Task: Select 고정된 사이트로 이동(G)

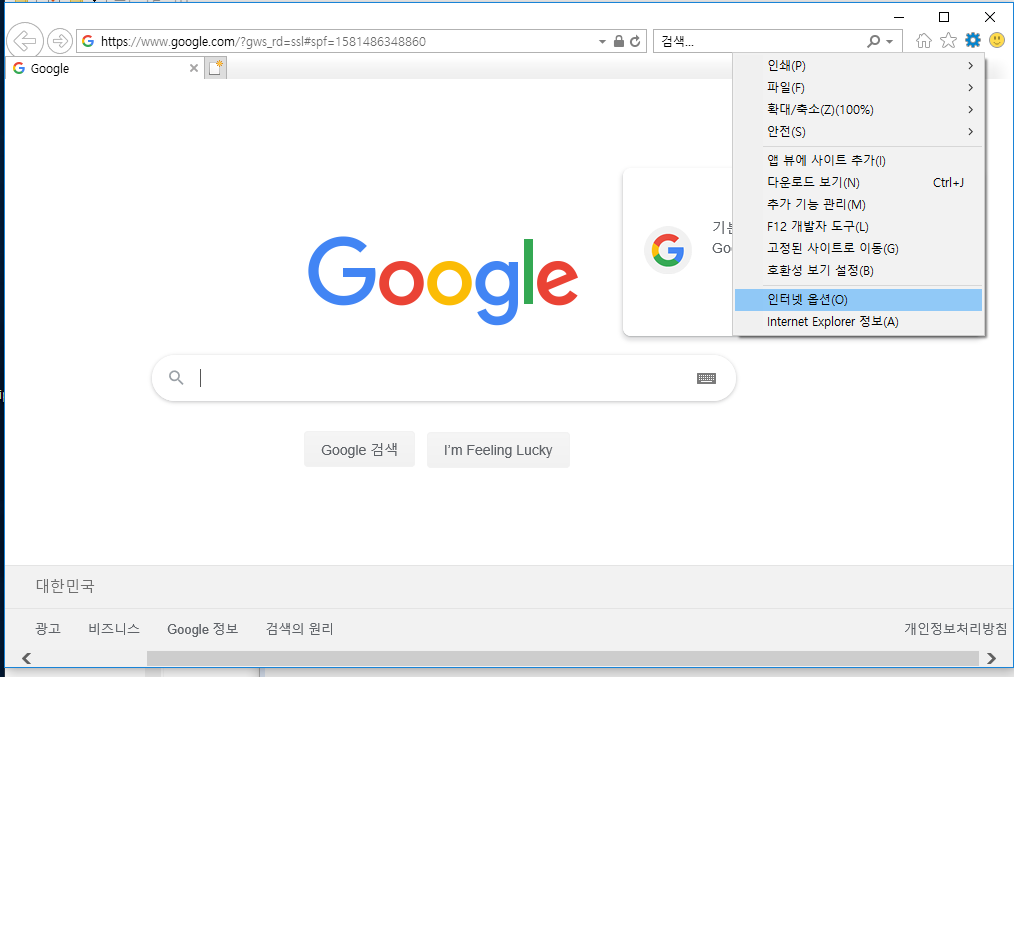Action: coord(858,248)
